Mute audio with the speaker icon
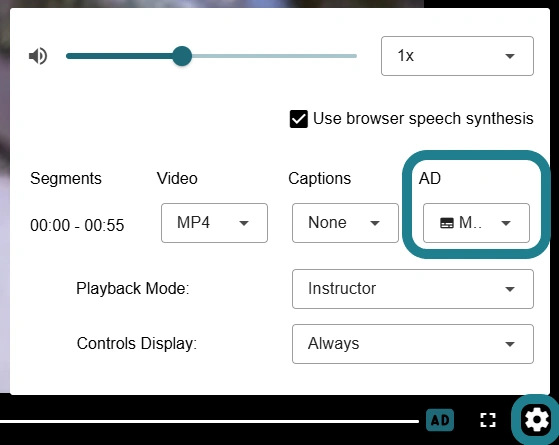The height and width of the screenshot is (445, 559). tap(38, 56)
